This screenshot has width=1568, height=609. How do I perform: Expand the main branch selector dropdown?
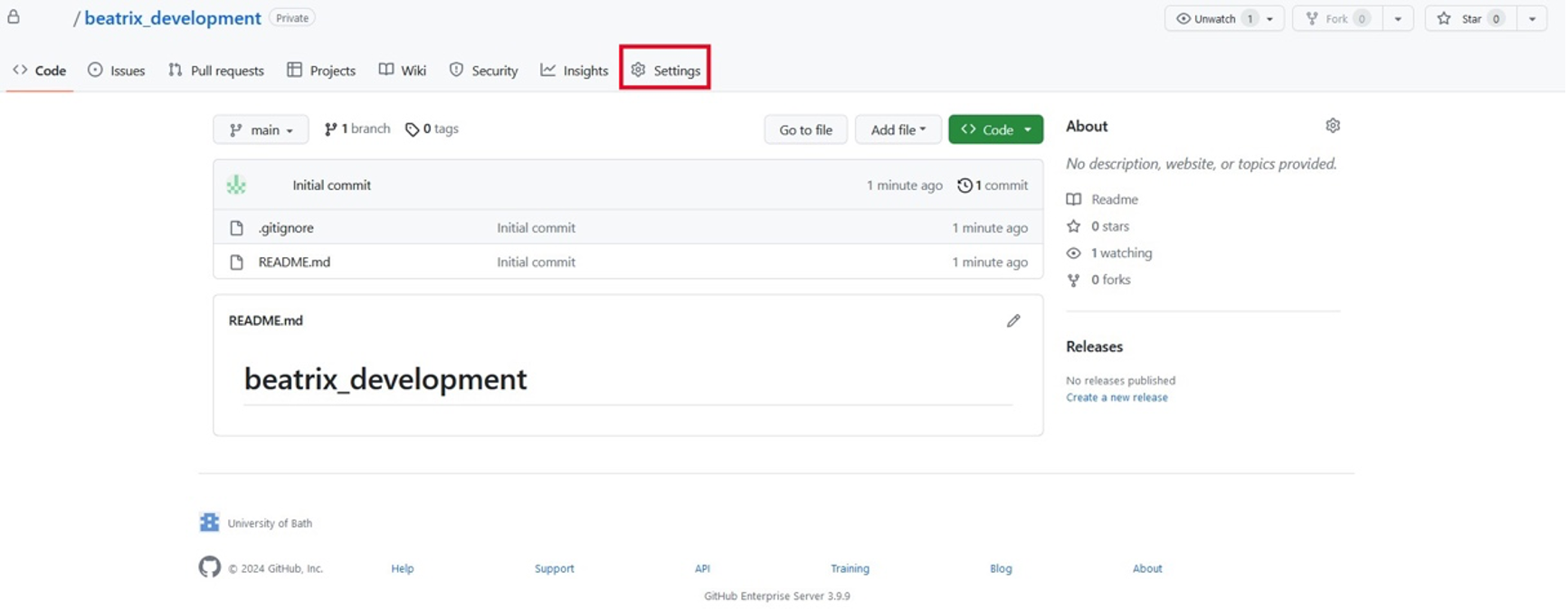click(x=261, y=129)
